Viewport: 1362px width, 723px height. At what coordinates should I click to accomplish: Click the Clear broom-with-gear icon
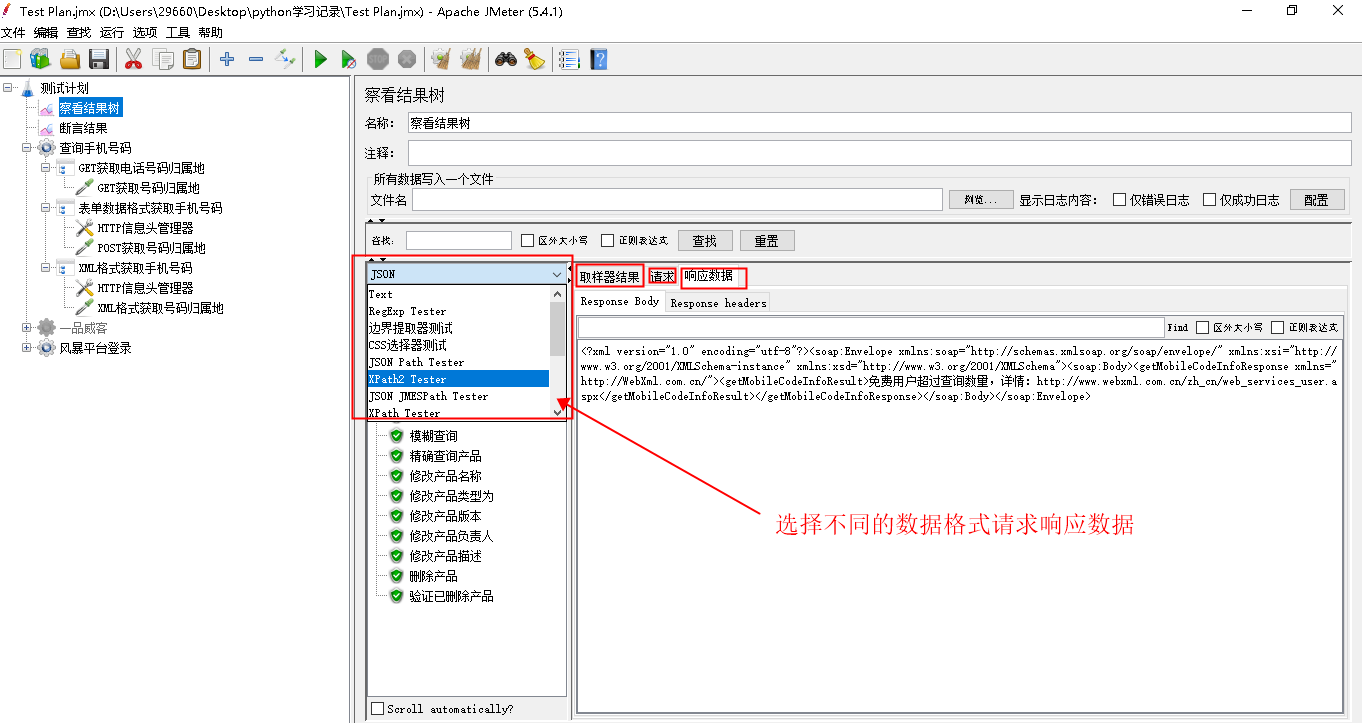tap(441, 60)
